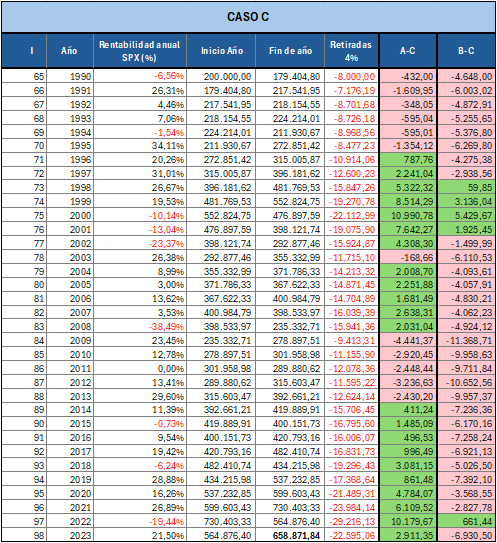
Task: Select the 34,11% return cell for 1995
Action: point(140,146)
